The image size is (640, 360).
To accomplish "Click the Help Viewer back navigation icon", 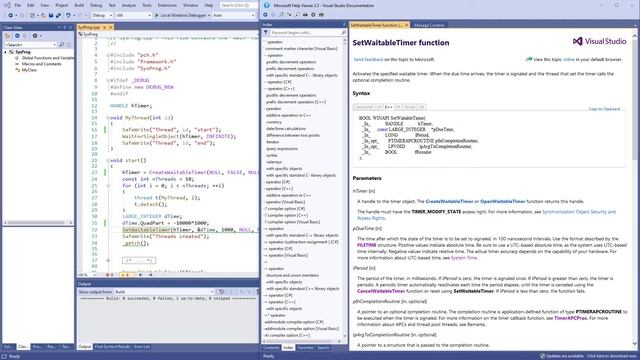I will click(265, 15).
